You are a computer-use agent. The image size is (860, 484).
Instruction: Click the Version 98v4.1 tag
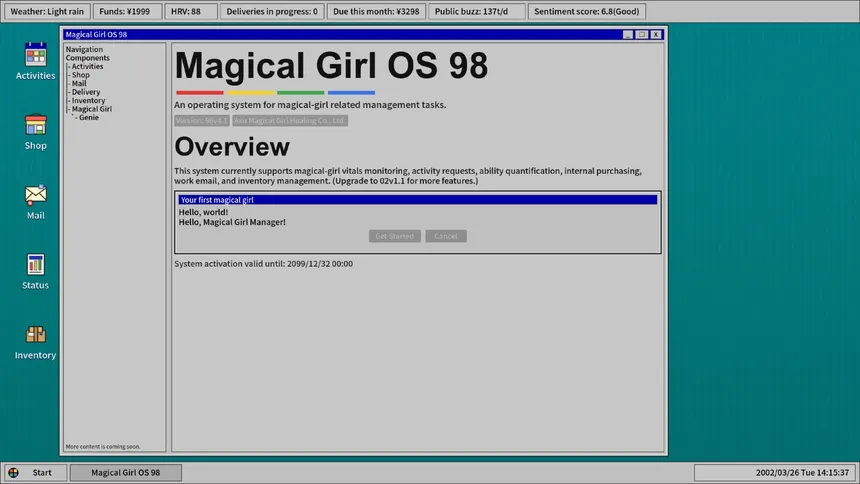(x=202, y=120)
